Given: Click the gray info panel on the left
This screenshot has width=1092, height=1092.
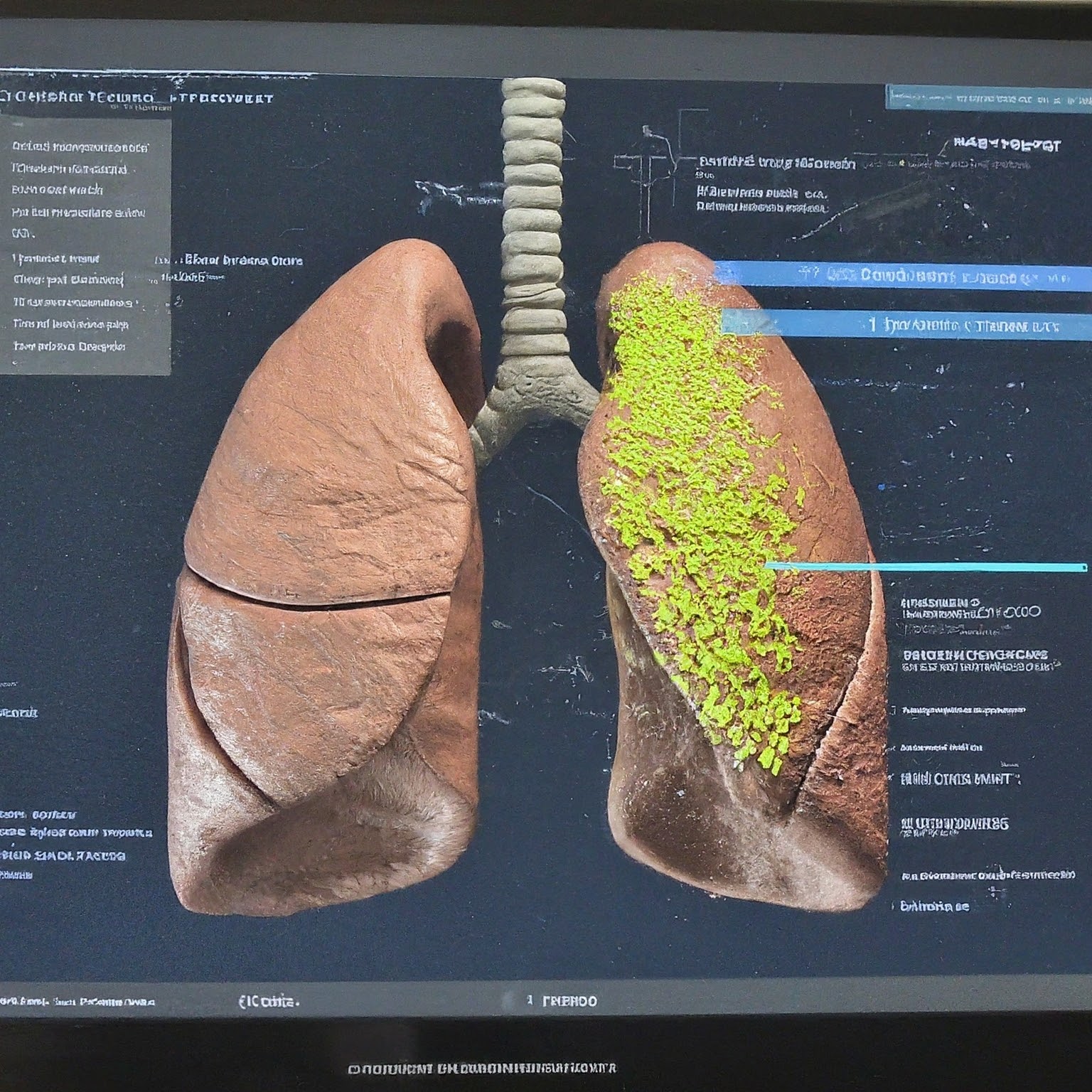Looking at the screenshot, I should click(x=85, y=246).
